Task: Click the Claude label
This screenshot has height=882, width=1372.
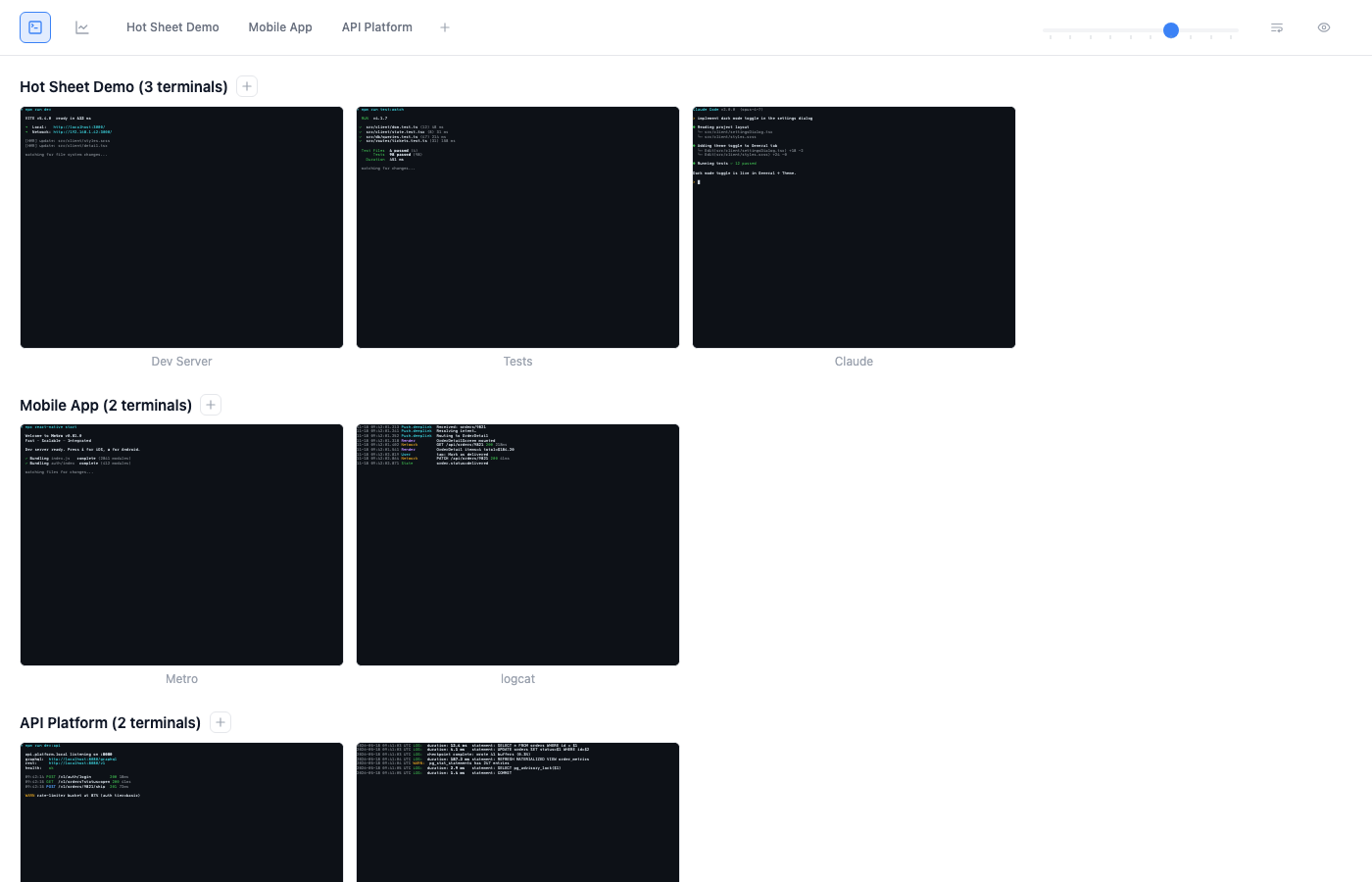Action: click(855, 362)
